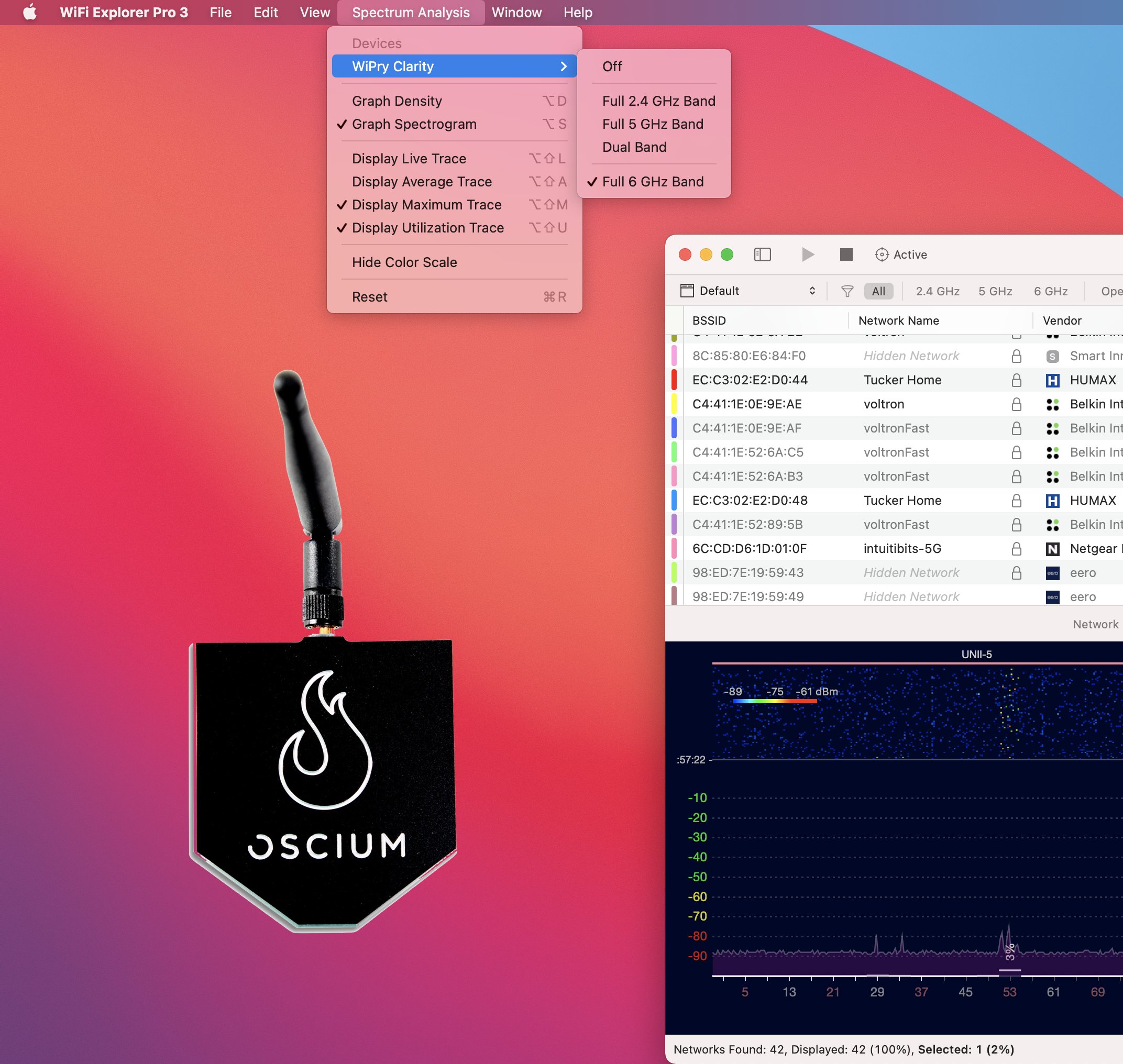Click HUMAX vendor icon on D0:44 row

(x=1053, y=381)
